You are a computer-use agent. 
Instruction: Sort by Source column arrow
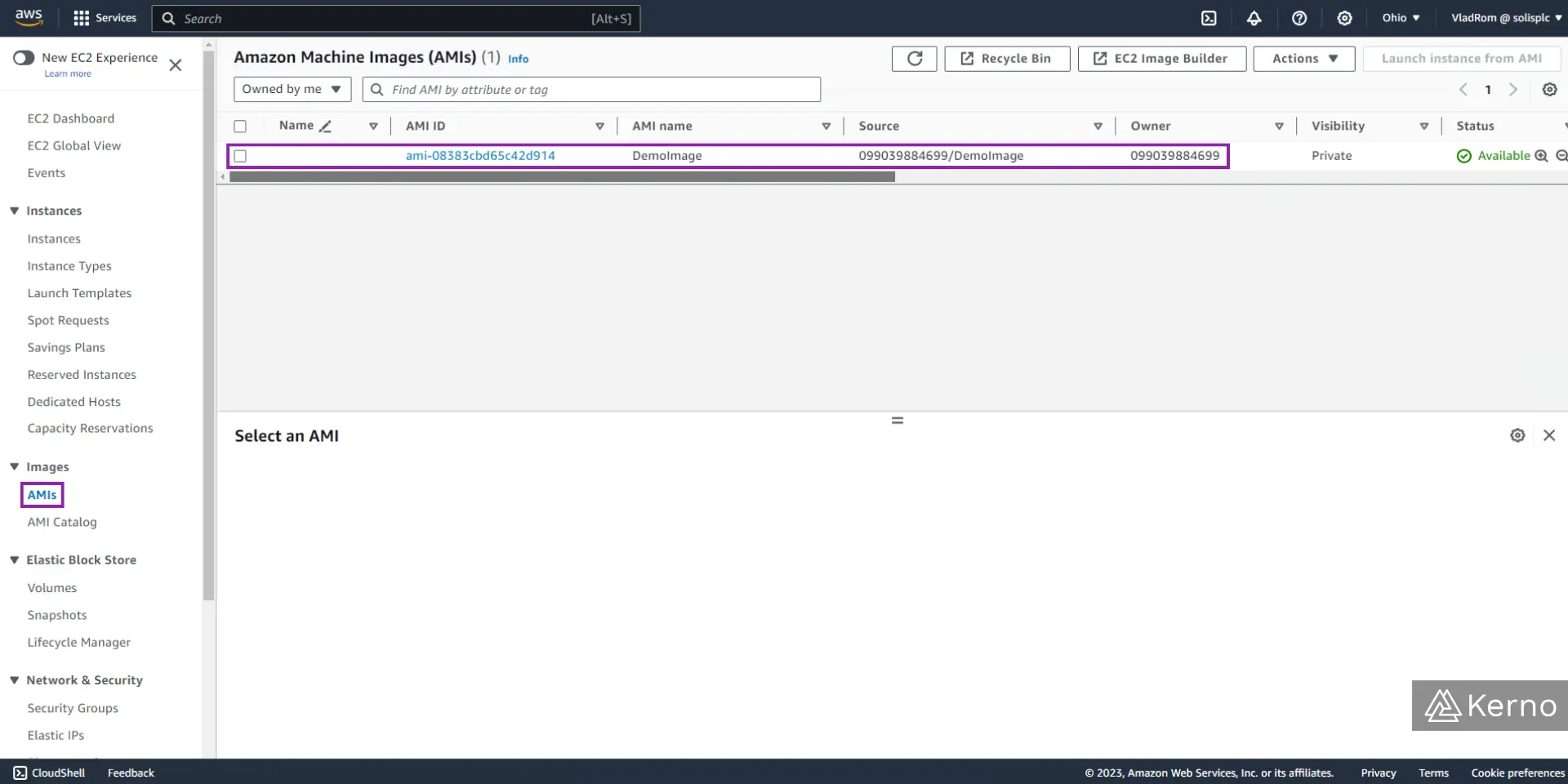click(x=1098, y=126)
